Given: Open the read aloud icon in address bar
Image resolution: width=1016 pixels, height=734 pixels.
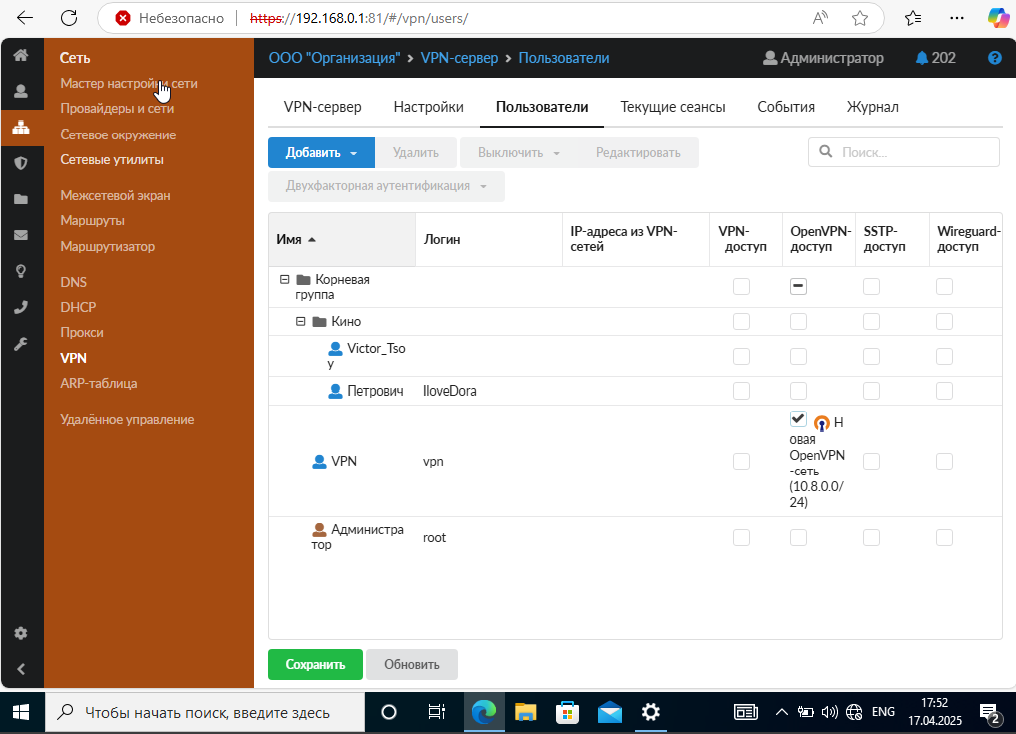Looking at the screenshot, I should pos(820,18).
